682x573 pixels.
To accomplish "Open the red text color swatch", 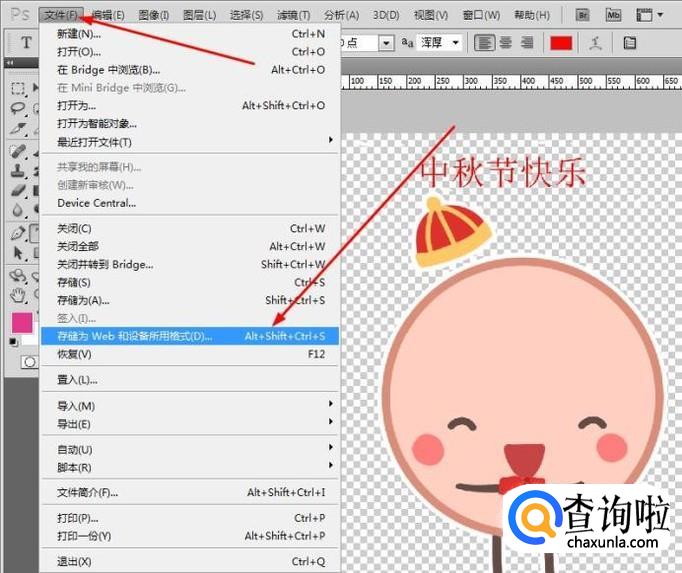I will point(561,44).
